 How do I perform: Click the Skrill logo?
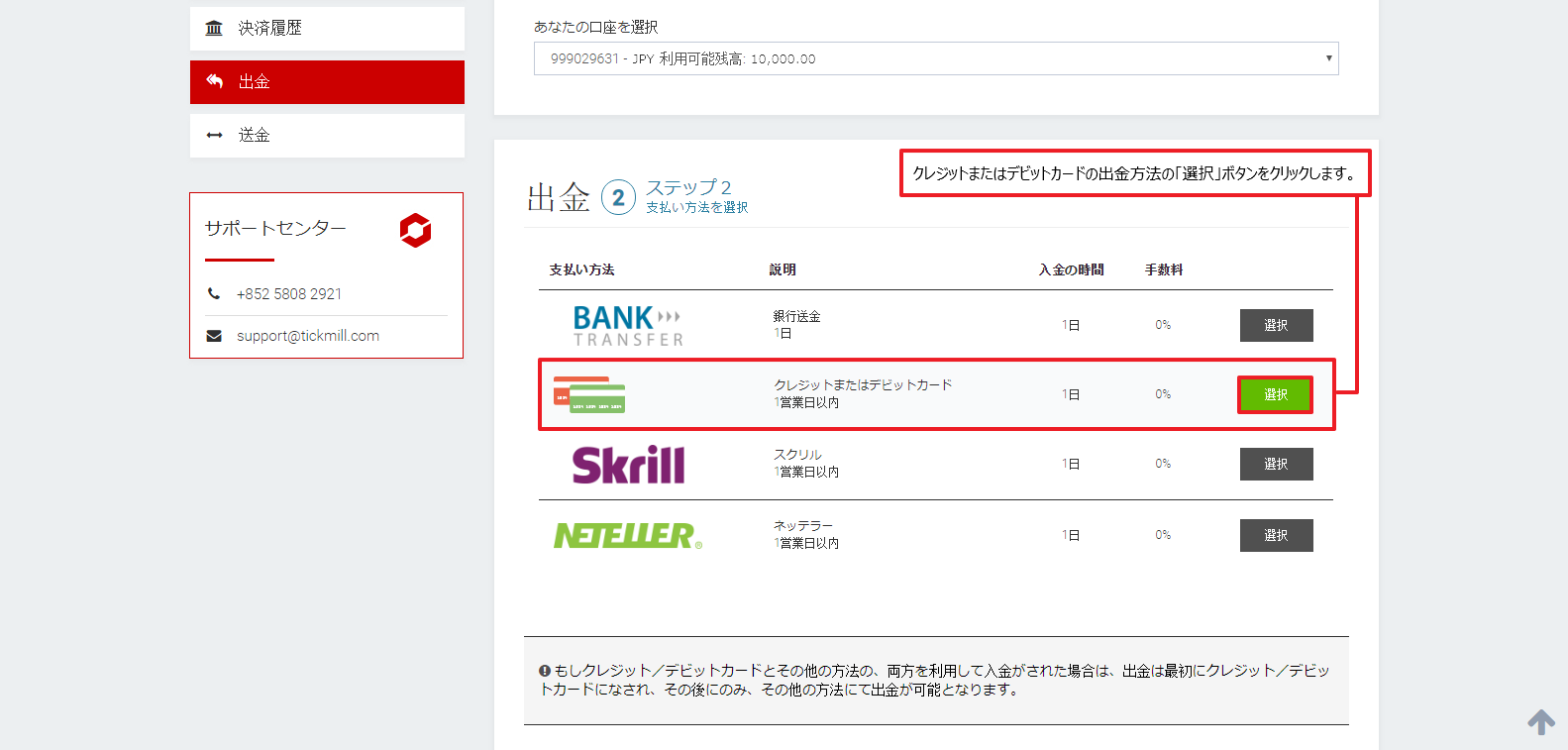point(628,465)
